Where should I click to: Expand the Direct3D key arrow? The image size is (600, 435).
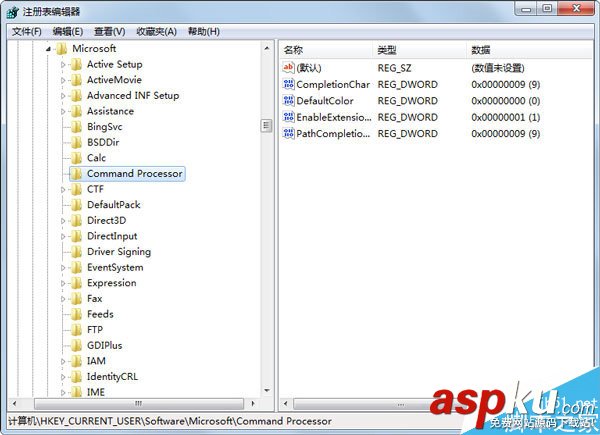click(x=63, y=221)
